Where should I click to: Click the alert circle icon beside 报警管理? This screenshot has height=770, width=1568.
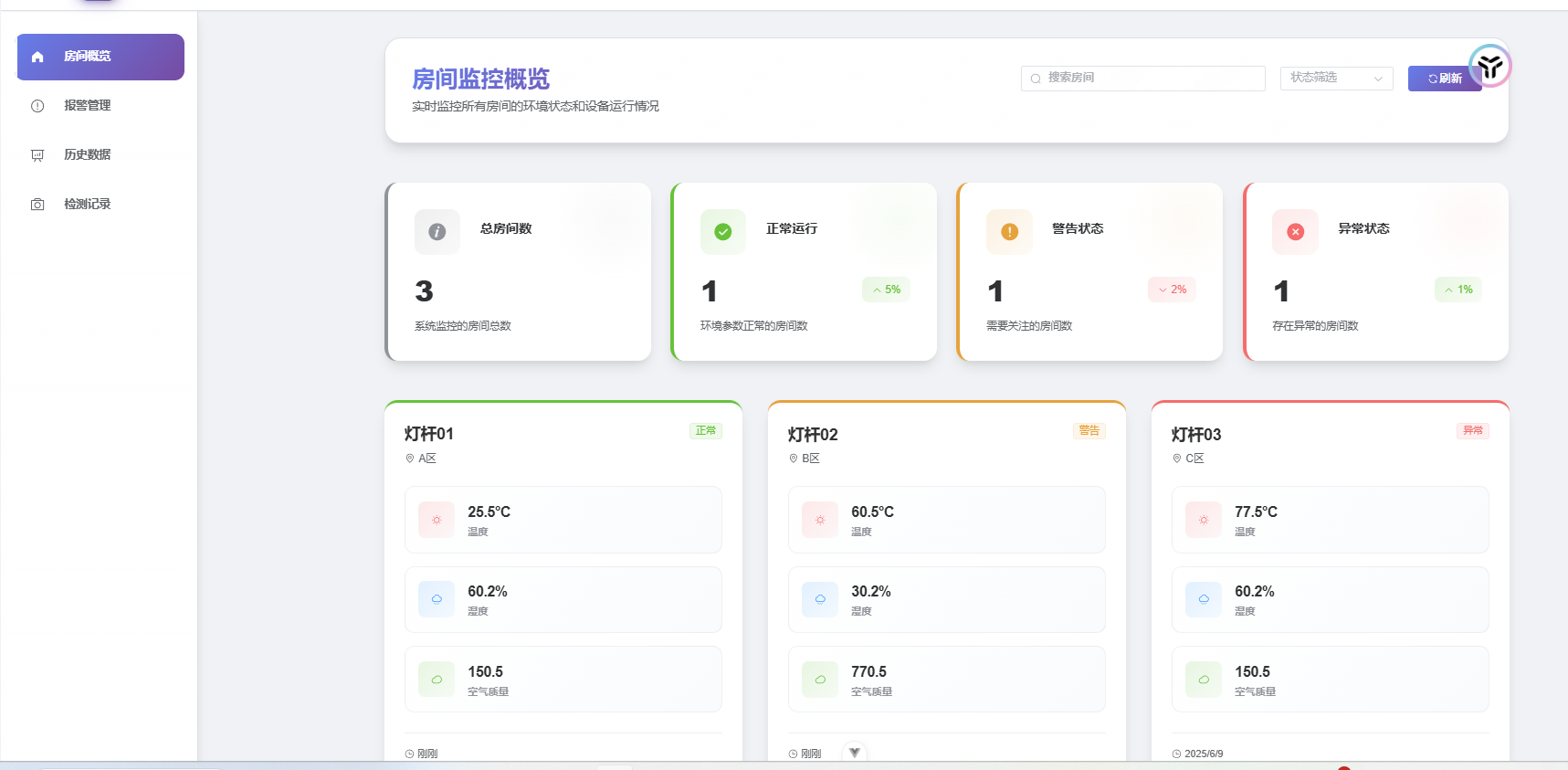click(37, 106)
